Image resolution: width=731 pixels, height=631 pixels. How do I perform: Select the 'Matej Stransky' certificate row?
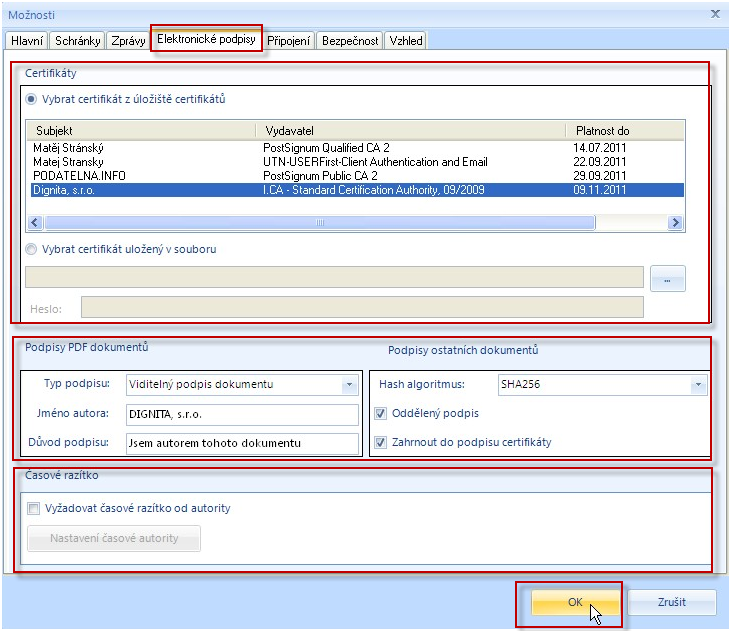pos(357,162)
